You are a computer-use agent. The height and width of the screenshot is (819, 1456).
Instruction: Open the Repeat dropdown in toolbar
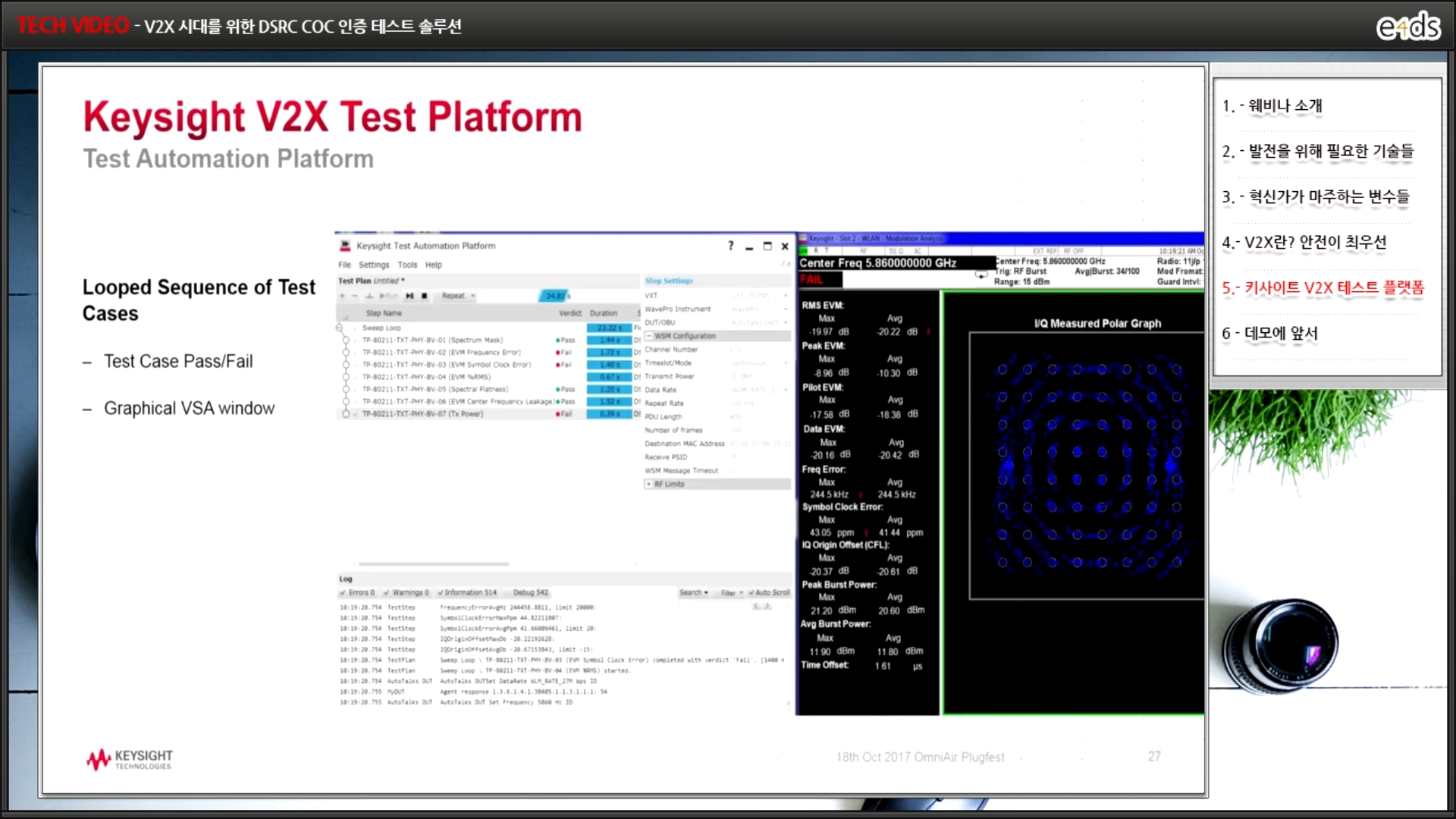click(x=458, y=296)
